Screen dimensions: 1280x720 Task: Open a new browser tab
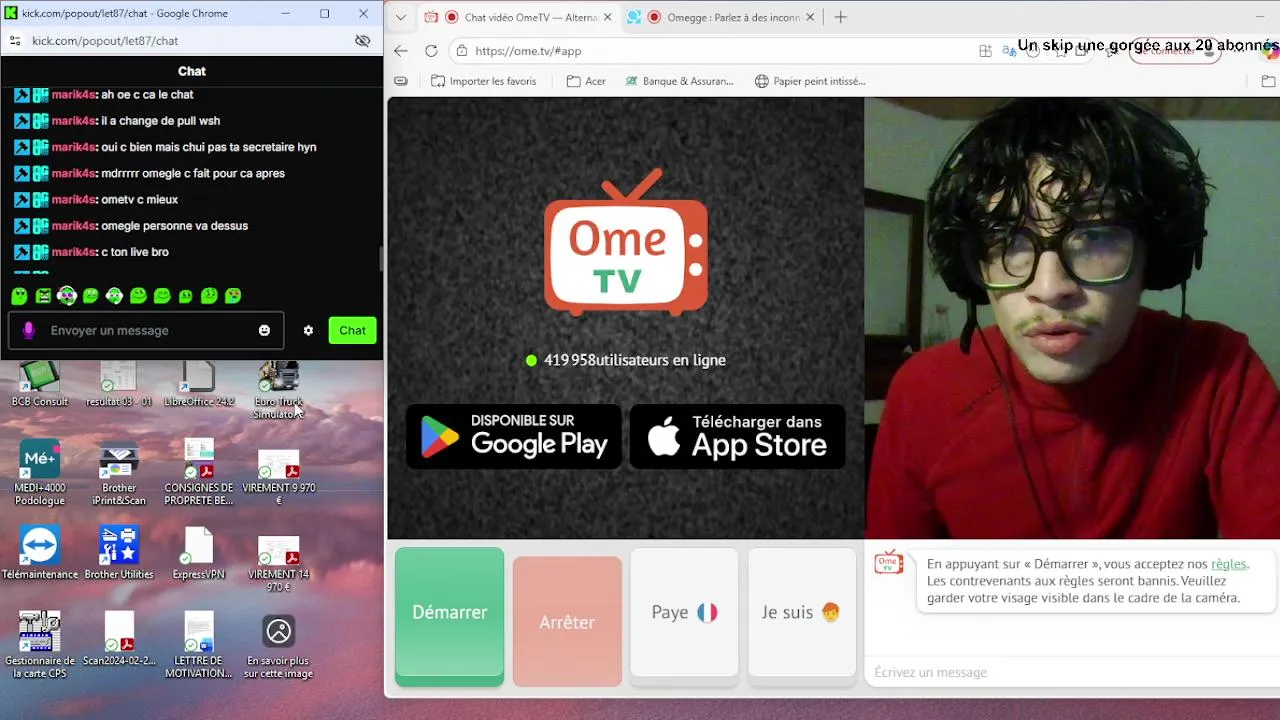pos(841,17)
